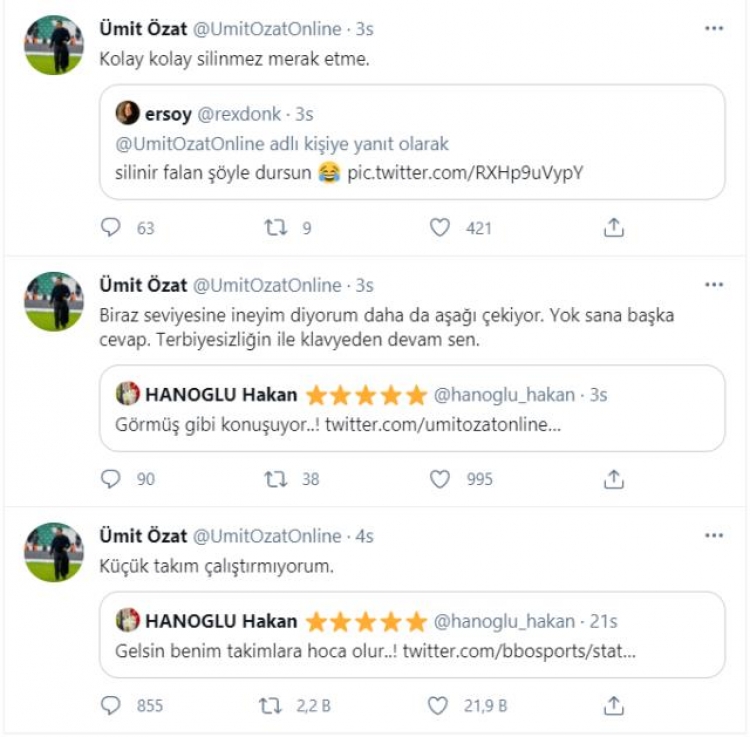The width and height of the screenshot is (750, 737).
Task: Share the 'Biraz seviyesine ineyim' tweet
Action: (614, 479)
